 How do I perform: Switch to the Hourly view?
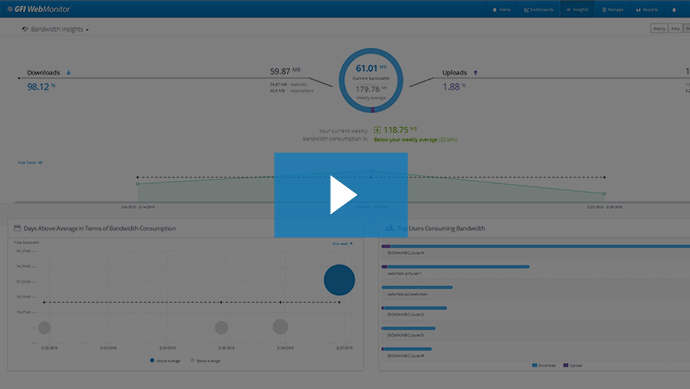click(659, 29)
